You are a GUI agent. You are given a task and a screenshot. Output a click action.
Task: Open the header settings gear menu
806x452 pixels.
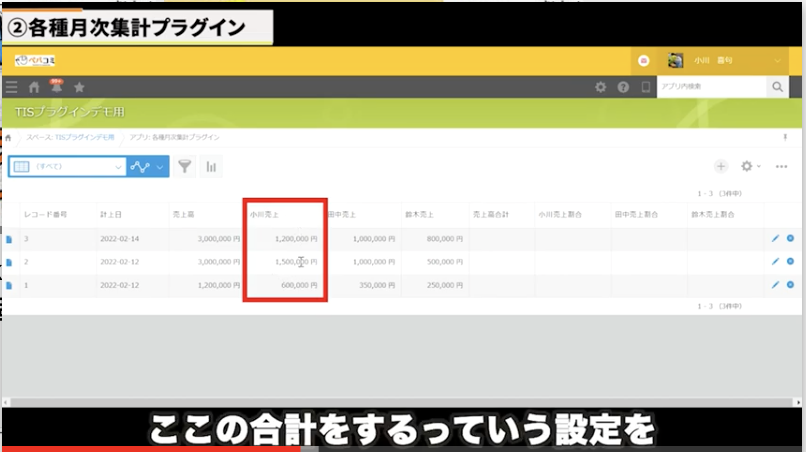pos(600,88)
